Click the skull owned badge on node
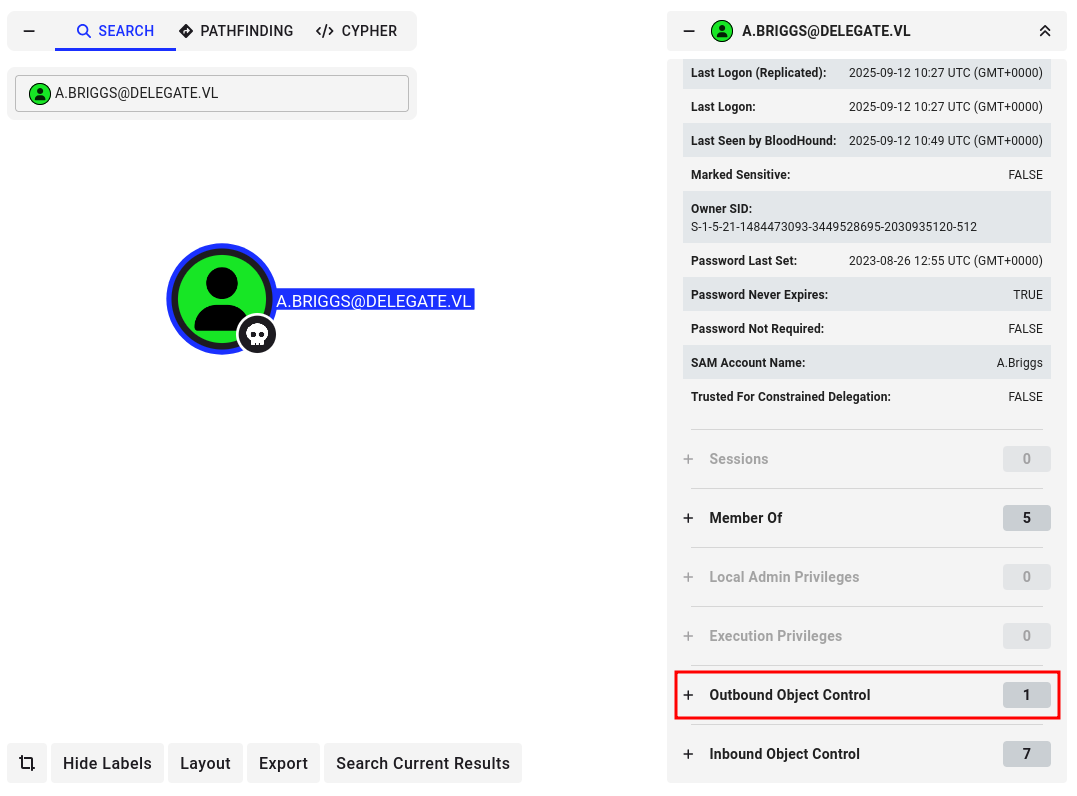The width and height of the screenshot is (1077, 796). 257,334
